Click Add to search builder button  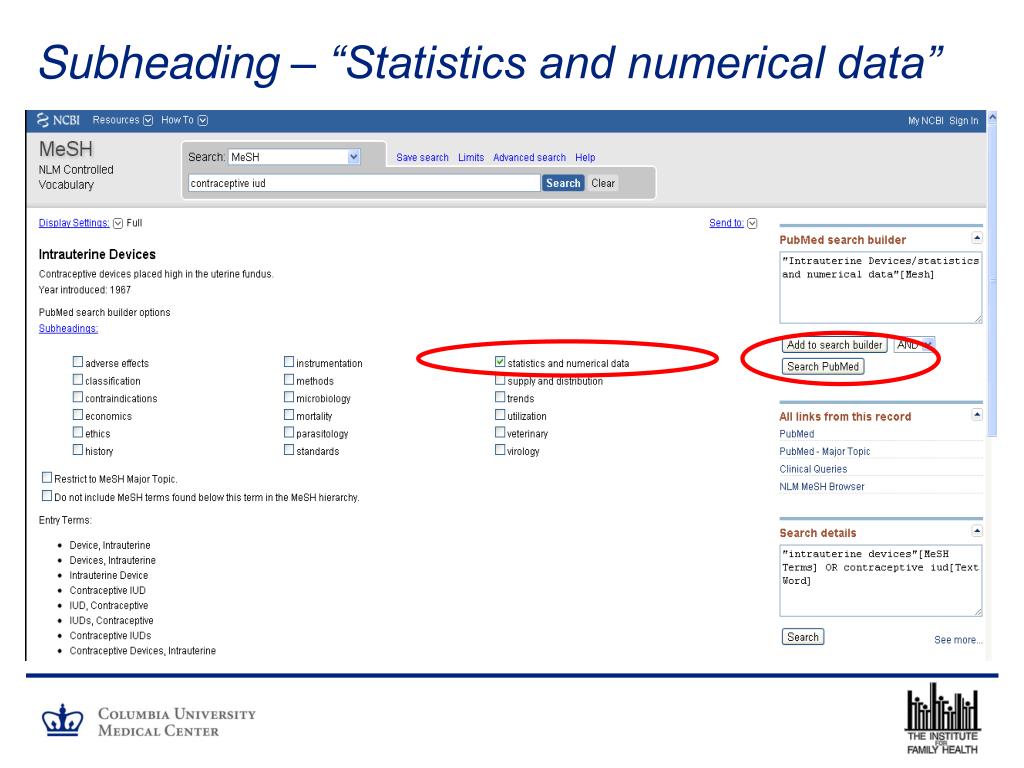click(835, 345)
